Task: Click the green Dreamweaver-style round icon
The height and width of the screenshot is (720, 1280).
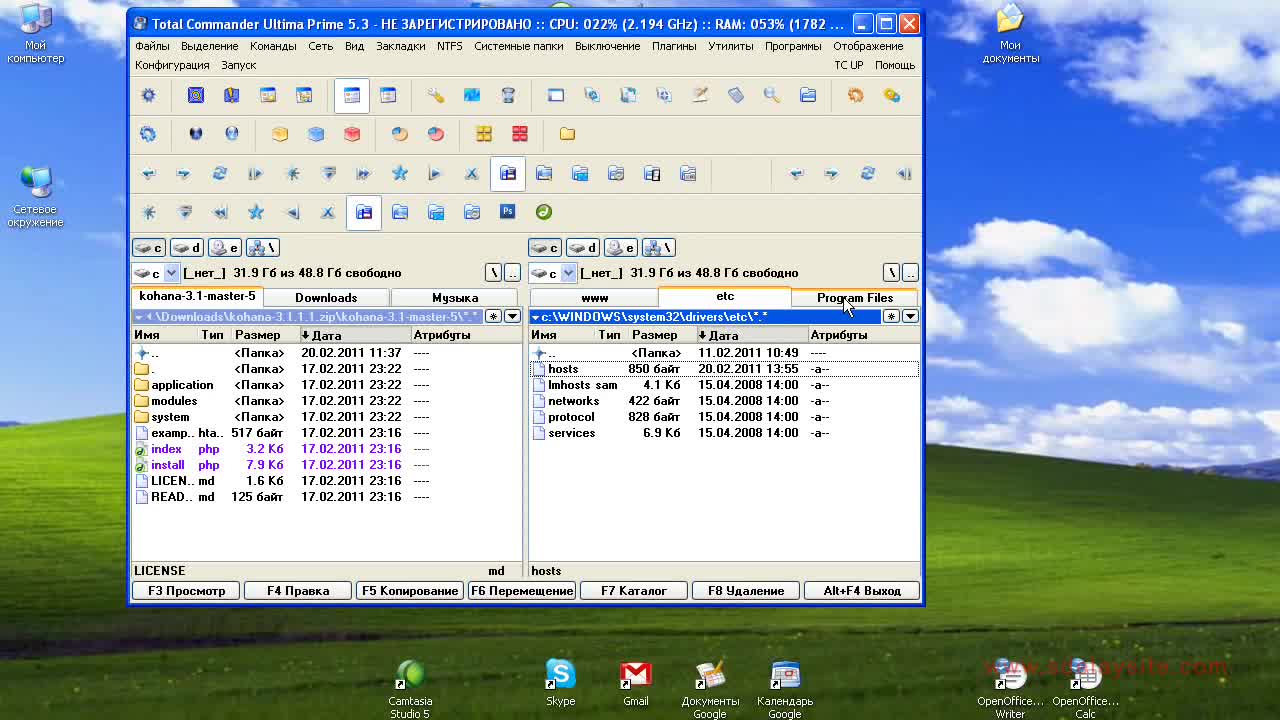Action: (x=544, y=212)
